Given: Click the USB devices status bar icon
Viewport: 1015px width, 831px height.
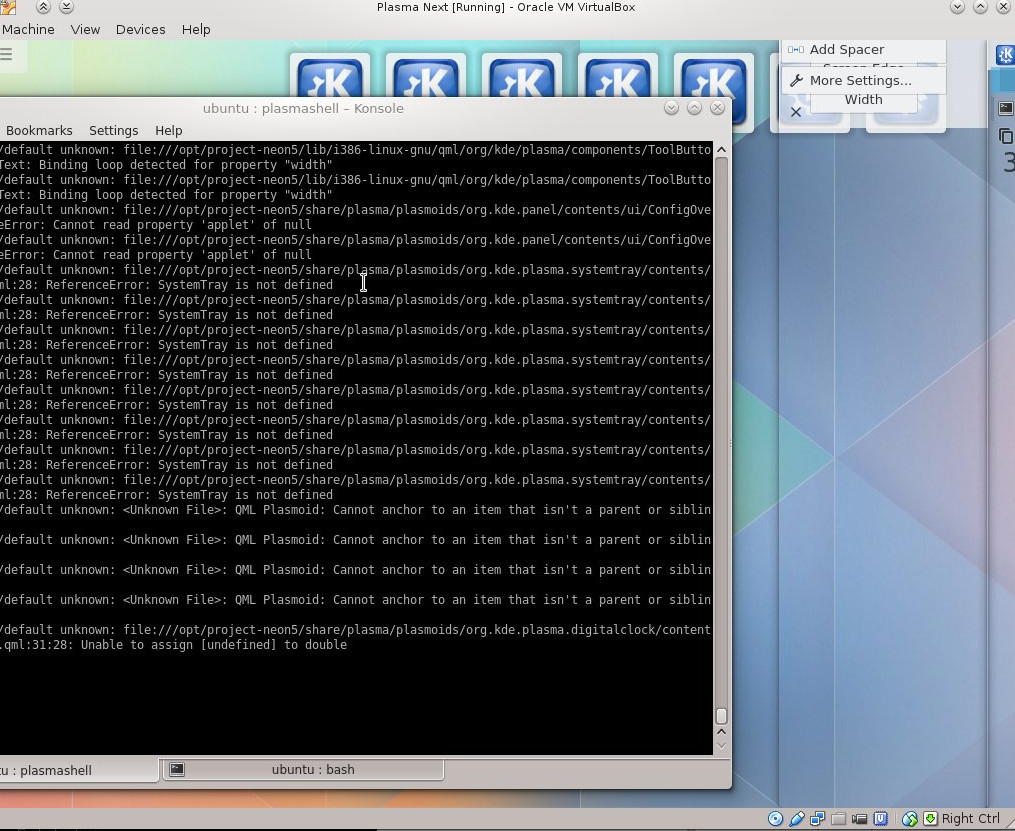Looking at the screenshot, I should 796,819.
